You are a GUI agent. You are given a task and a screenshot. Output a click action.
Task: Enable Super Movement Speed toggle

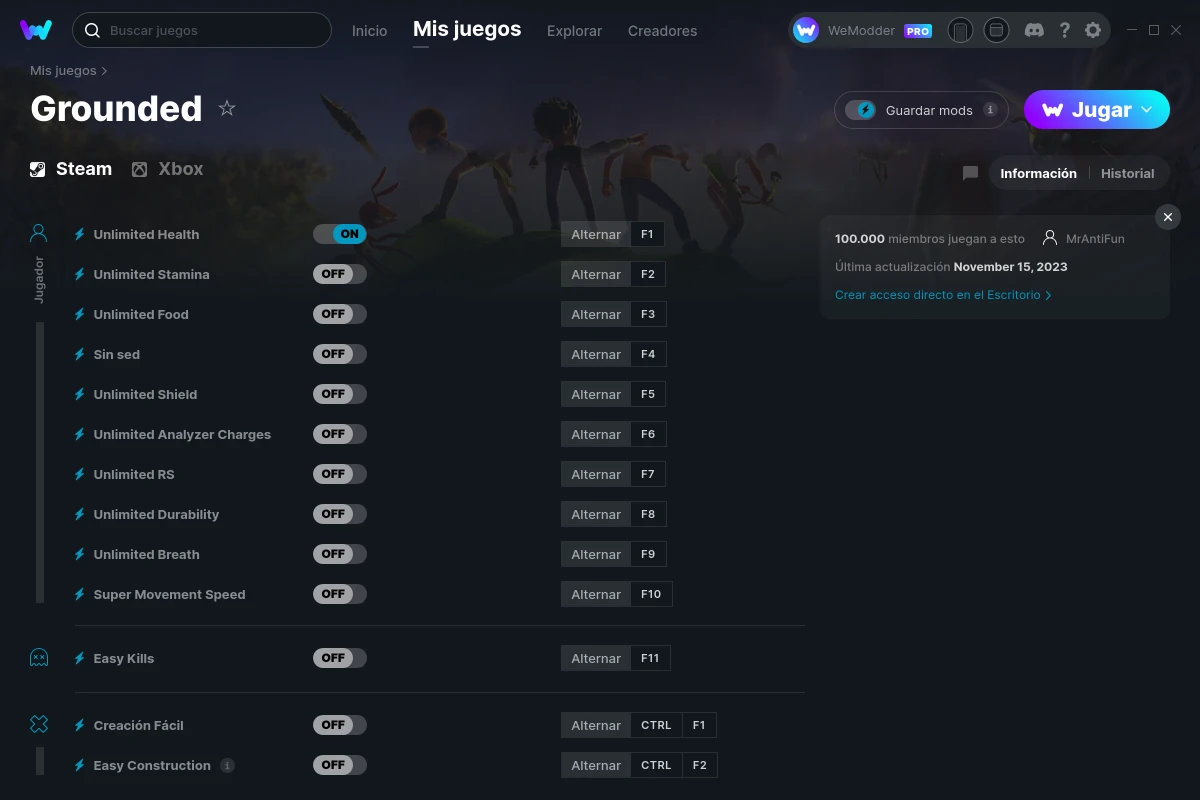tap(340, 594)
